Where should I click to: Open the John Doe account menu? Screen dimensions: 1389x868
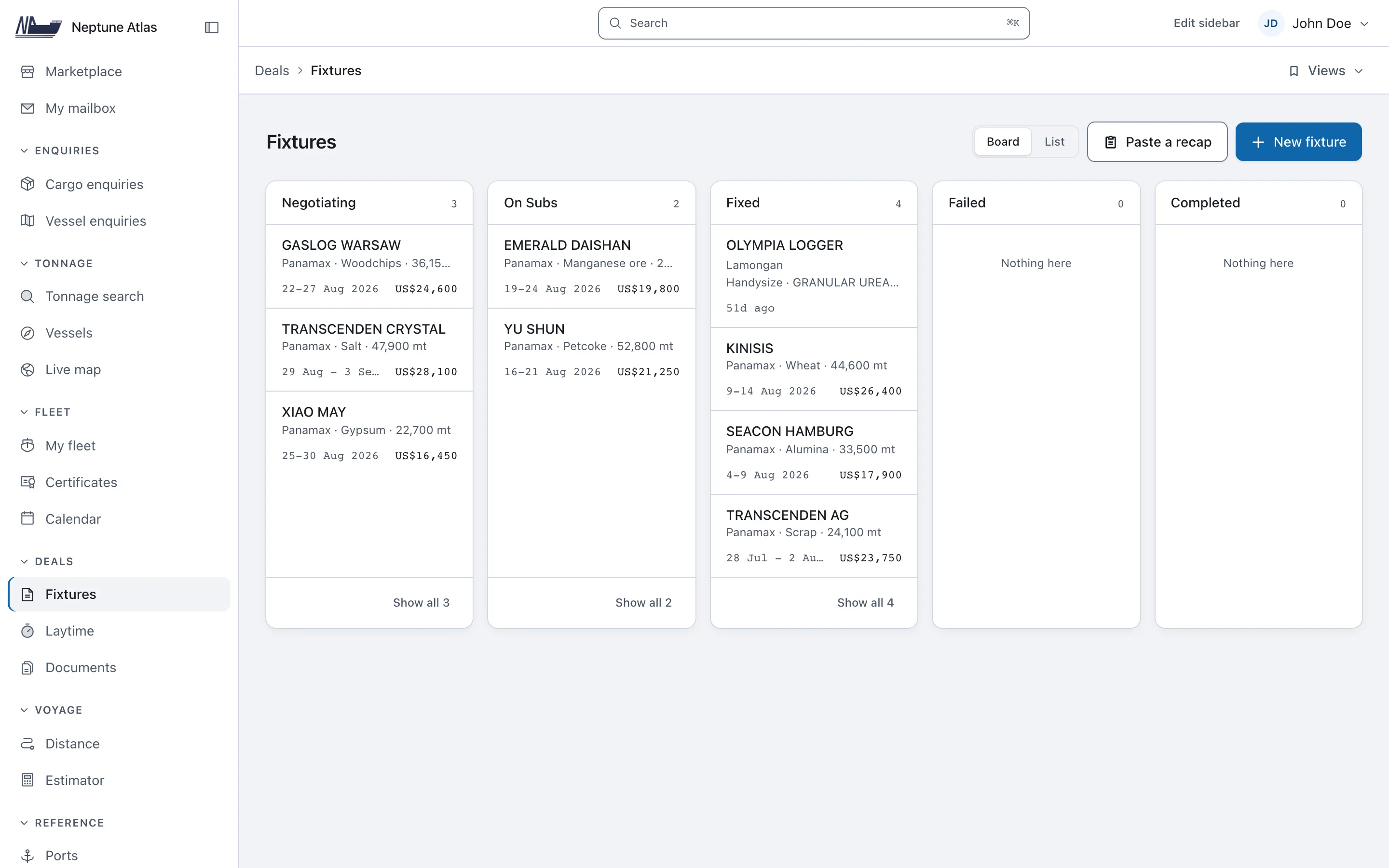tap(1314, 24)
